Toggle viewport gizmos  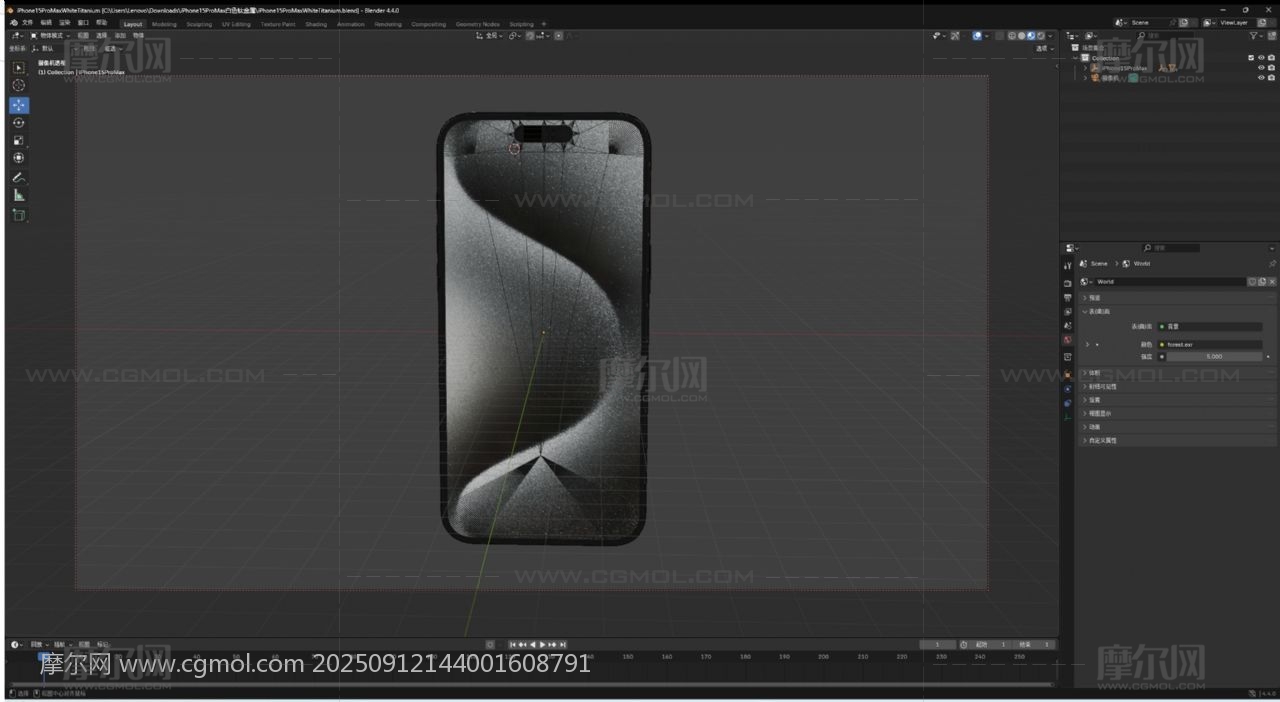[955, 35]
